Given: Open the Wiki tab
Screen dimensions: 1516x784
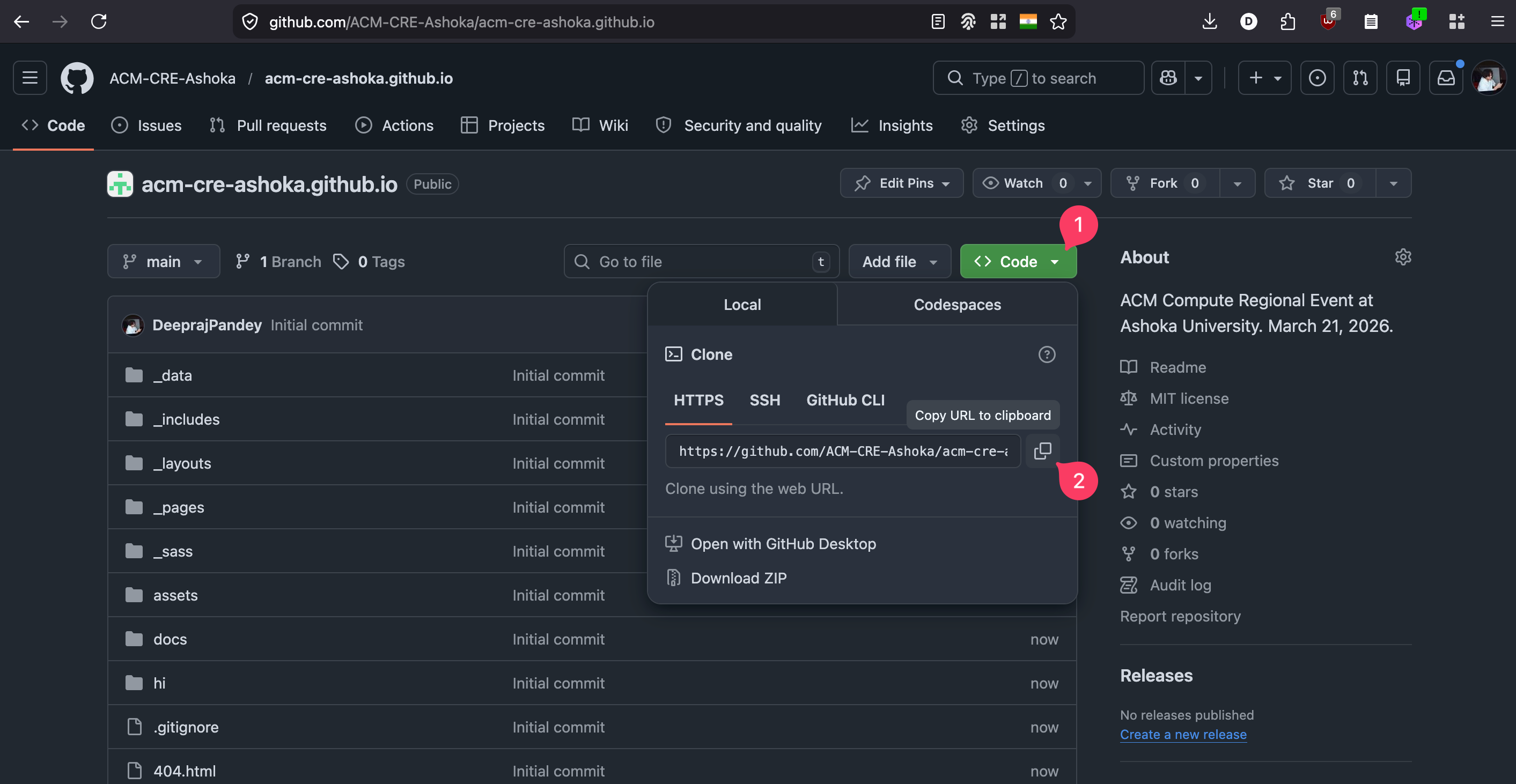Looking at the screenshot, I should point(600,125).
